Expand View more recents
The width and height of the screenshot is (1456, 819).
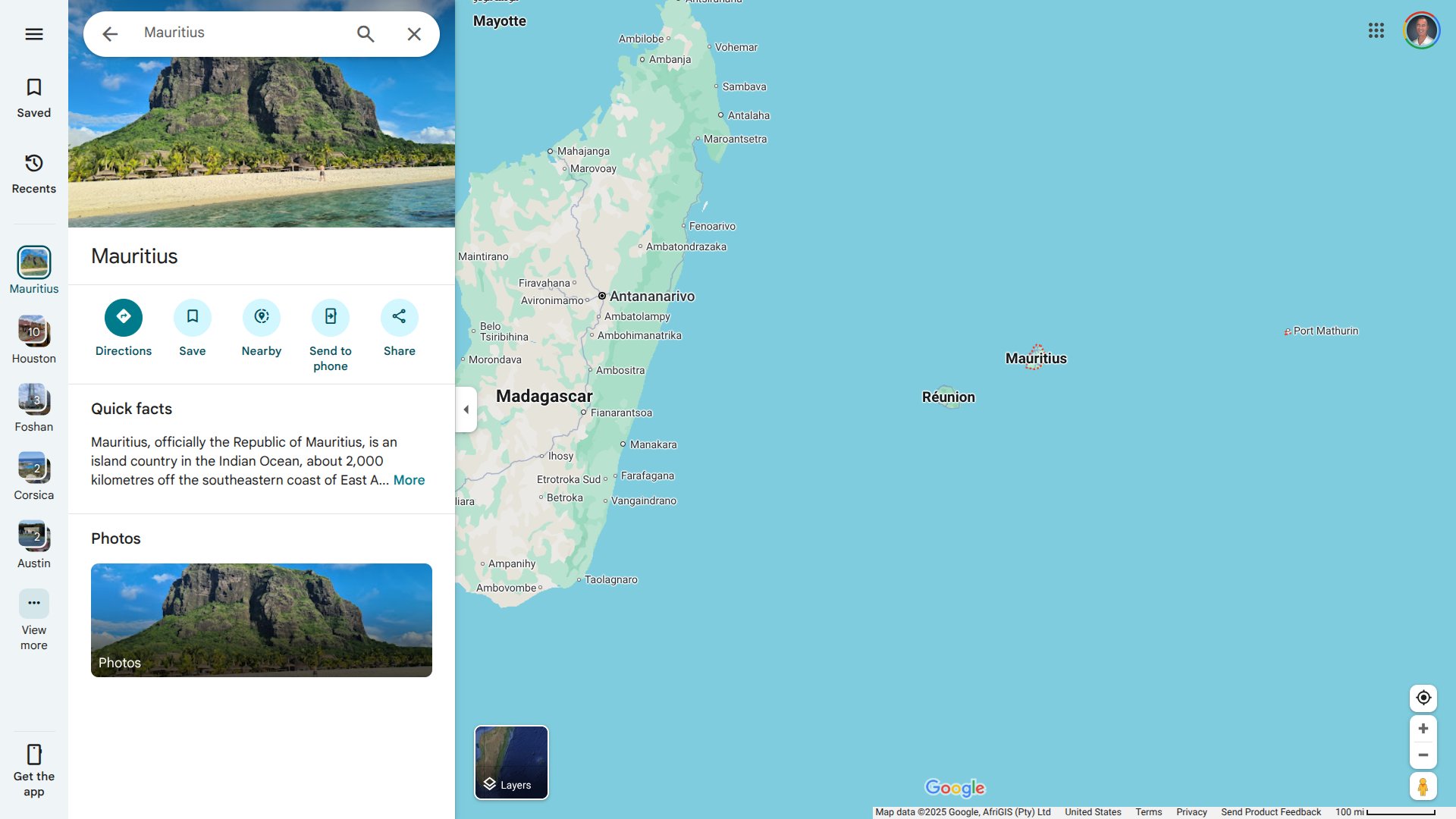pos(33,604)
